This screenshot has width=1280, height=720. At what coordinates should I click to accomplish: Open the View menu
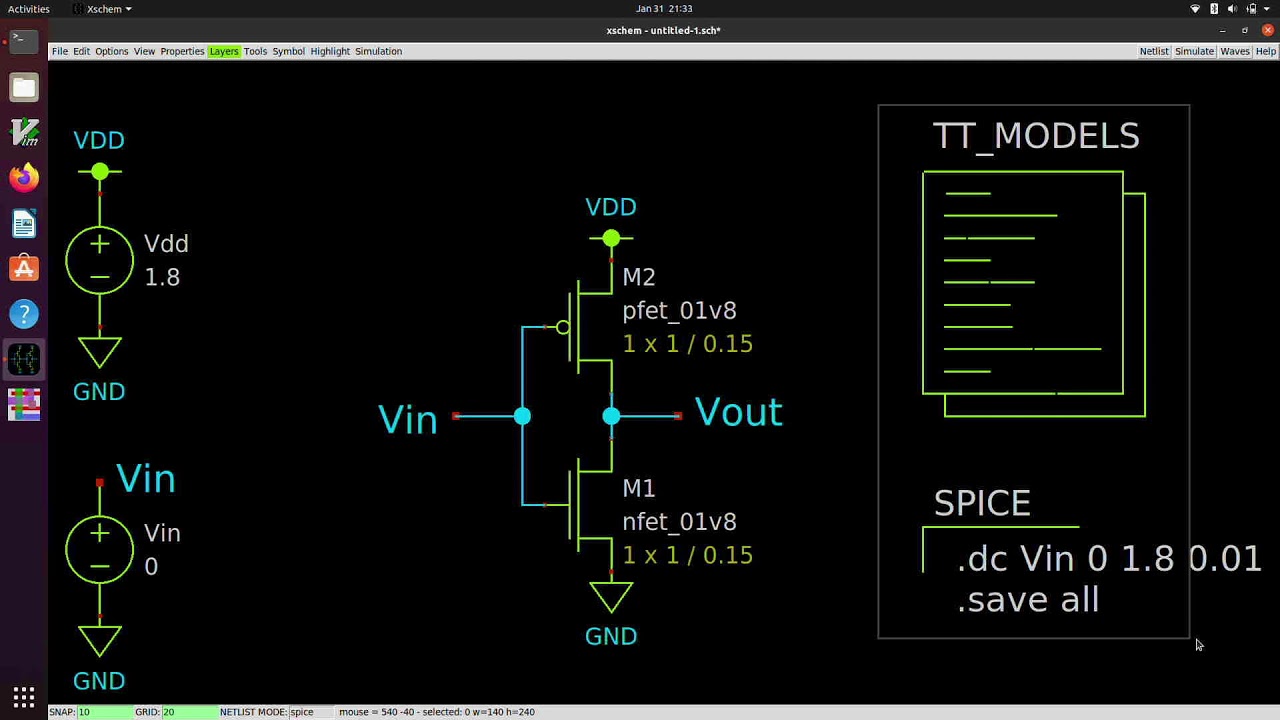[144, 51]
